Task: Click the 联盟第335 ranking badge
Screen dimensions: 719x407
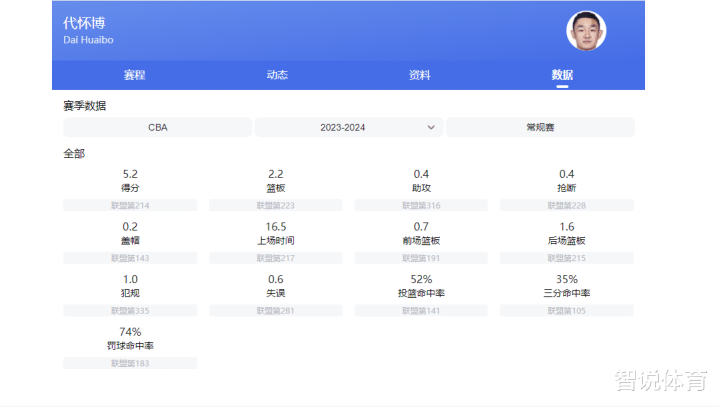Action: 130,311
